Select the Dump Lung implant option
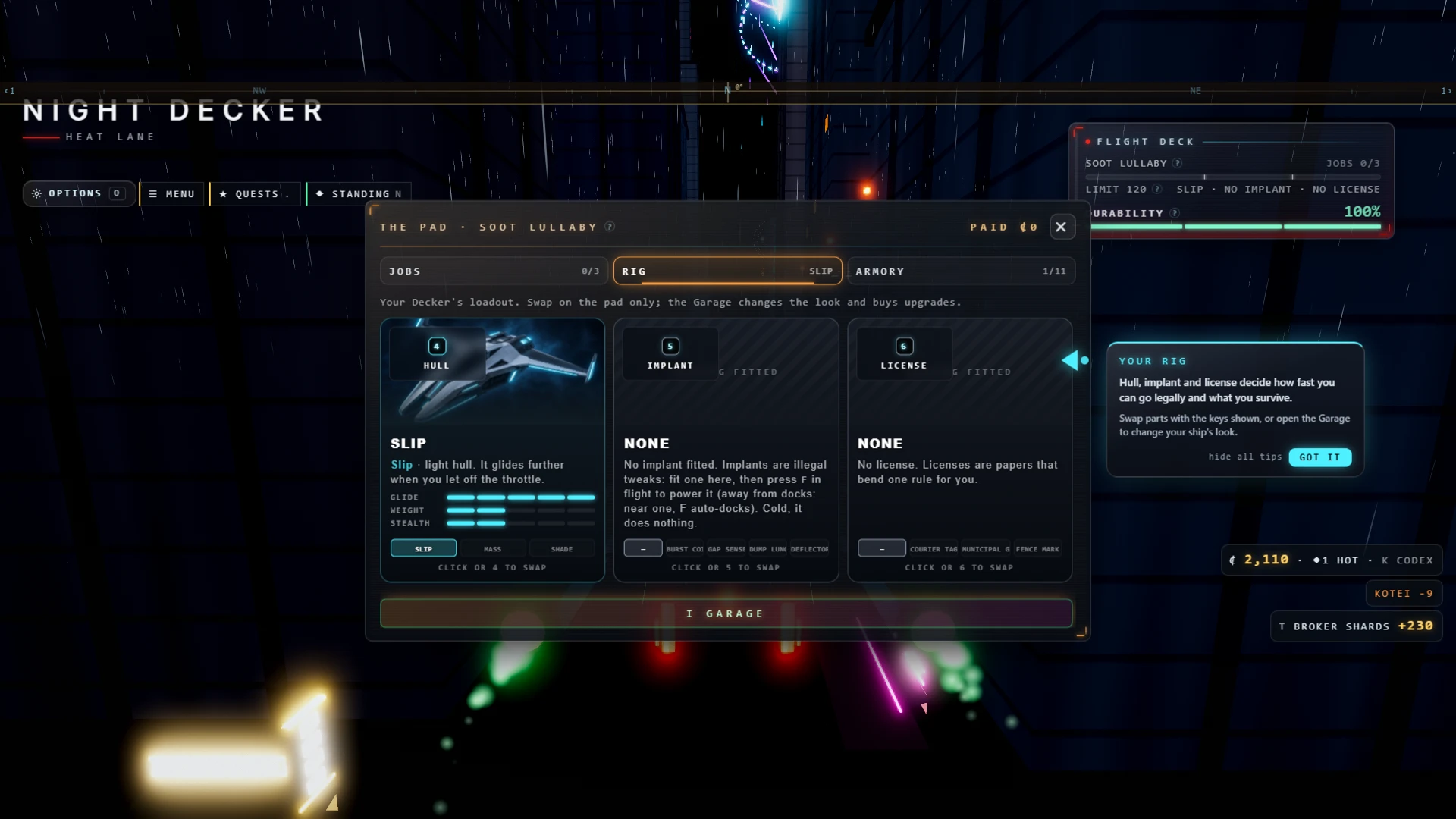This screenshot has height=819, width=1456. [767, 548]
